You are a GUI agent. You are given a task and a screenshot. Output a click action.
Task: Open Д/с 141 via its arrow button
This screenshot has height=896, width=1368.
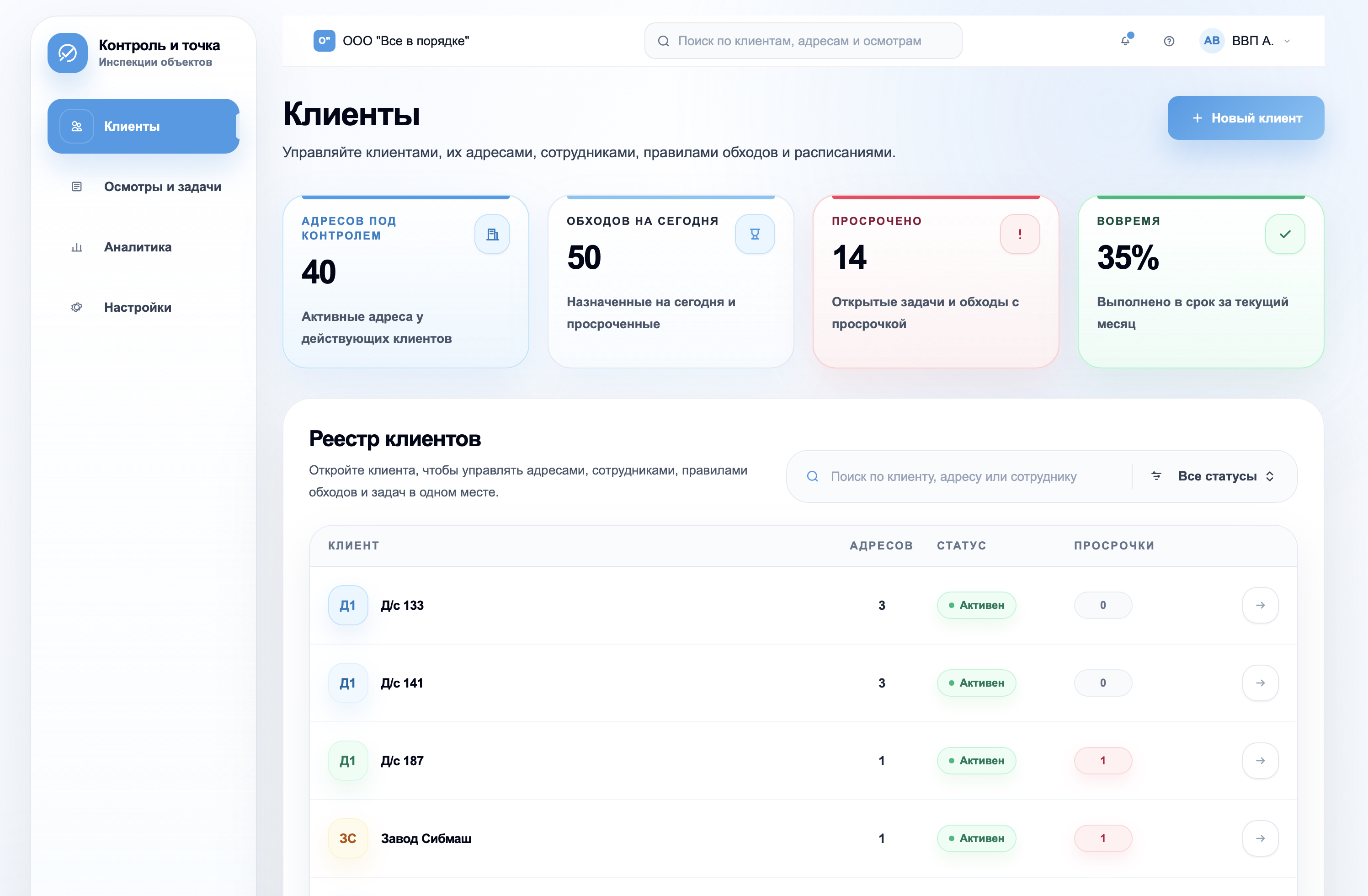pyautogui.click(x=1260, y=683)
